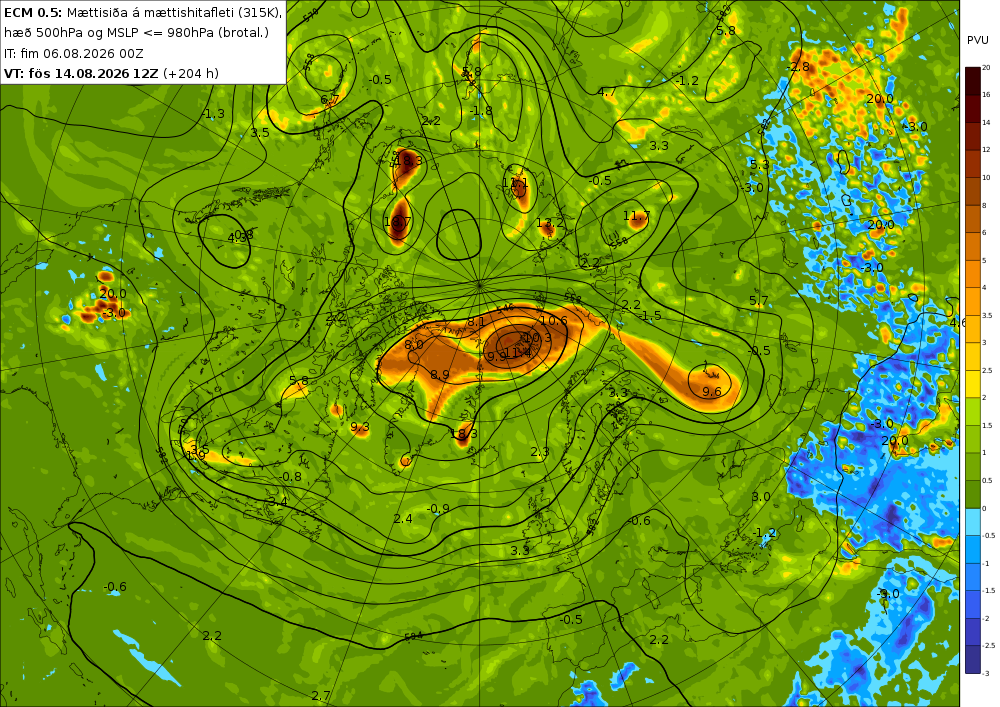
Task: Click the '2.3' PV value label
Action: click(540, 451)
